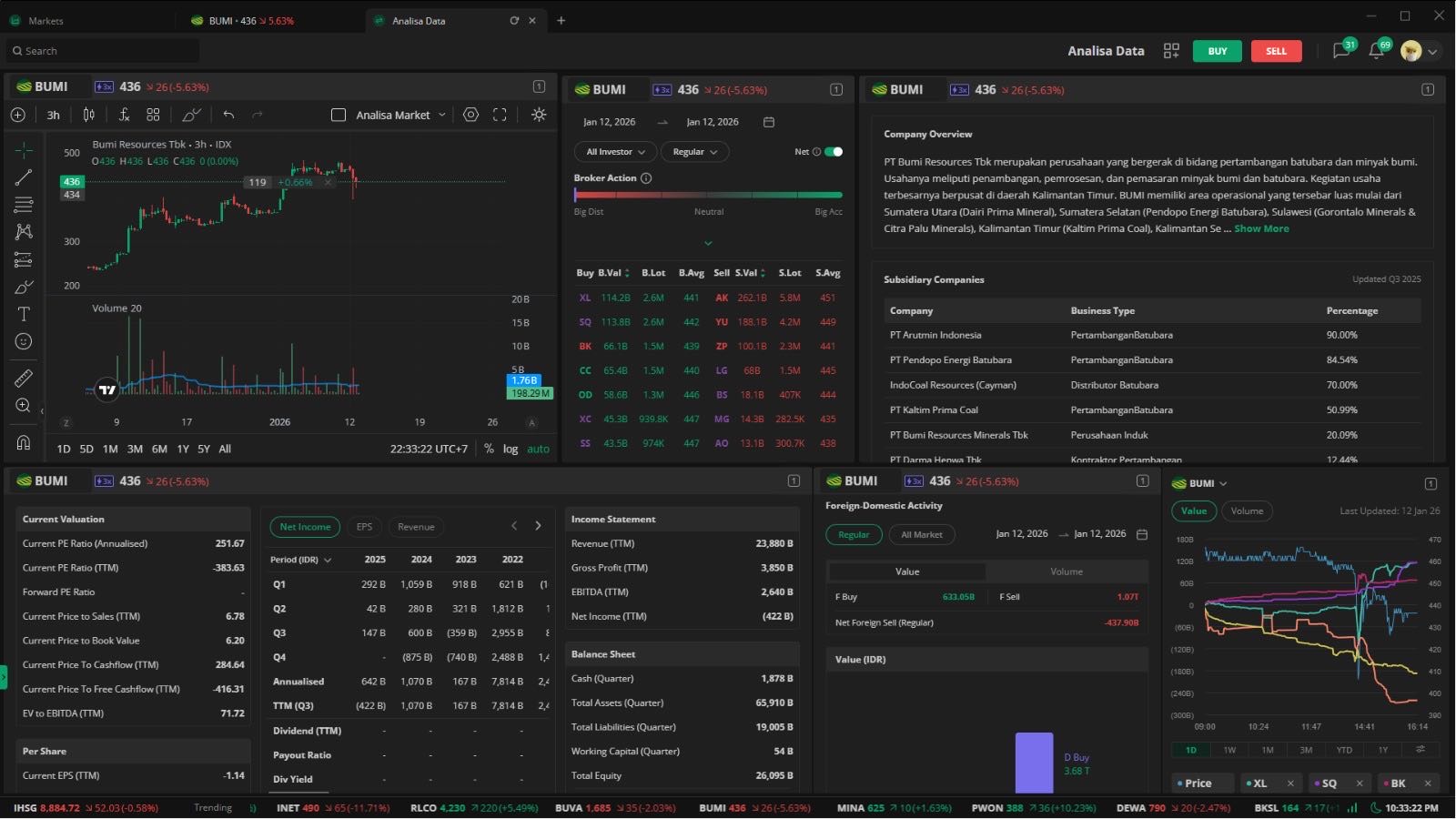Select the ruler measure tool
This screenshot has height=819, width=1456.
[24, 378]
